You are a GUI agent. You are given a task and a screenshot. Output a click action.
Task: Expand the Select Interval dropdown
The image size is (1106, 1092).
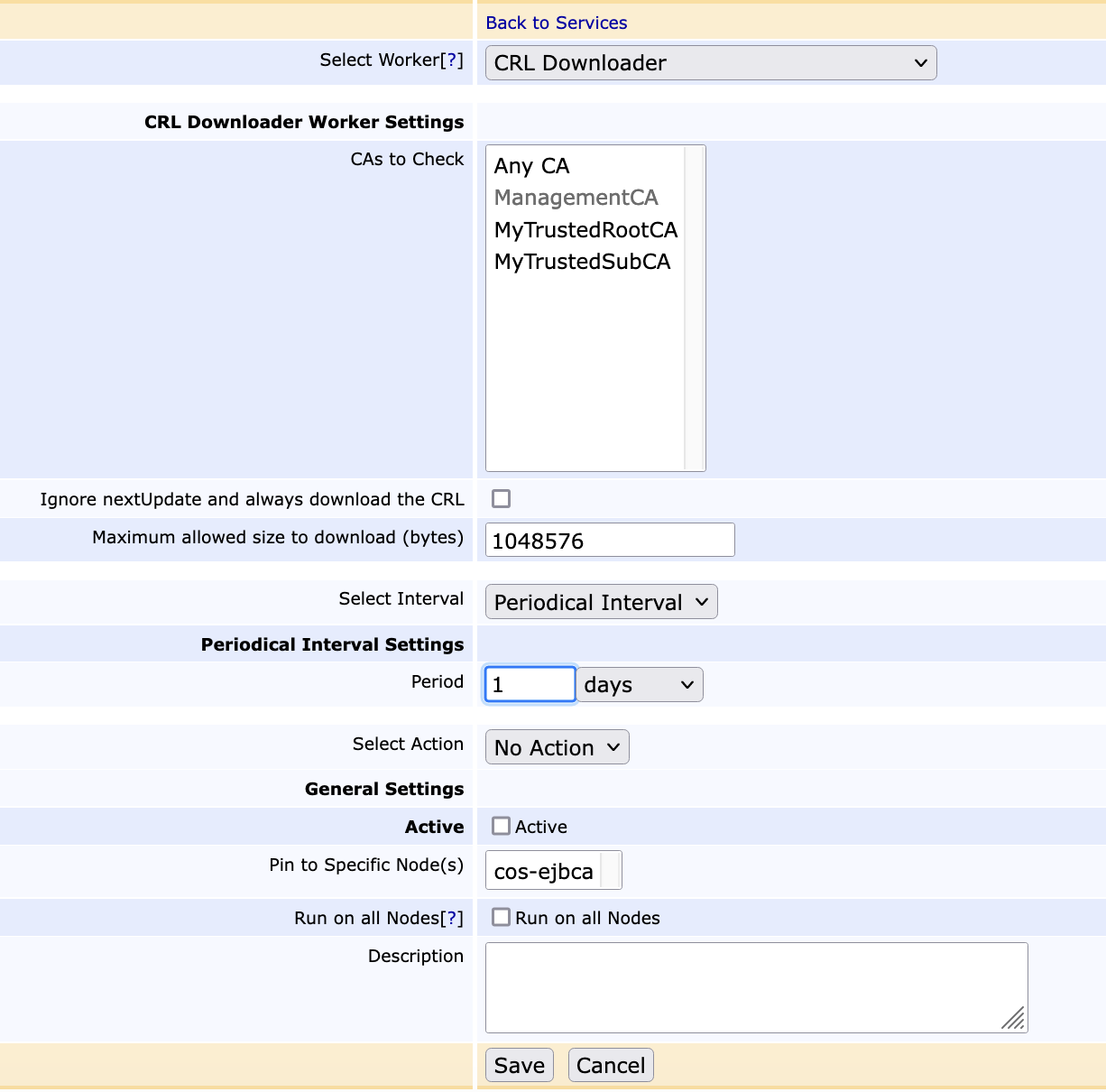601,602
